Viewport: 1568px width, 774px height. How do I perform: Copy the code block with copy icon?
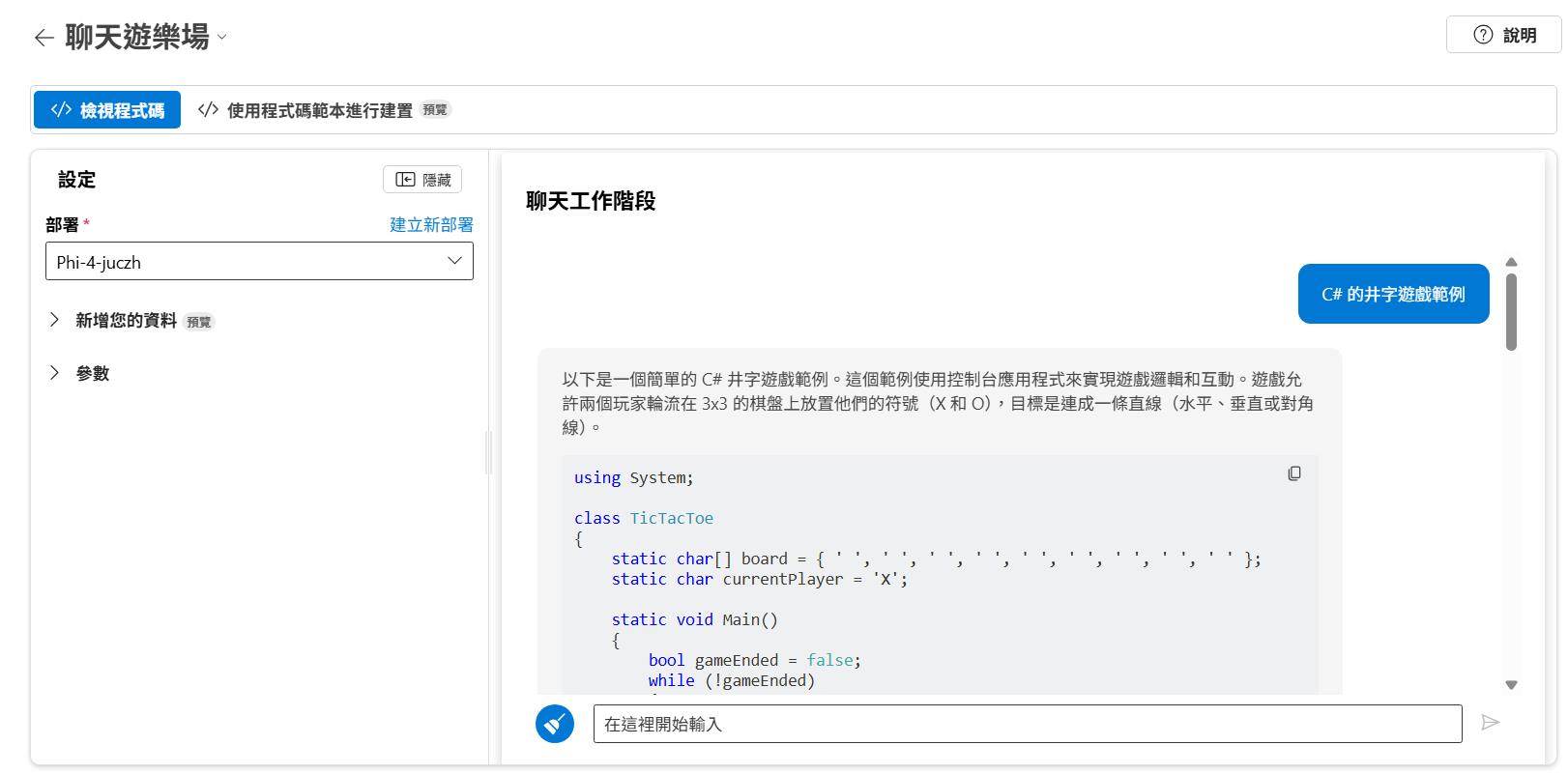[1293, 473]
